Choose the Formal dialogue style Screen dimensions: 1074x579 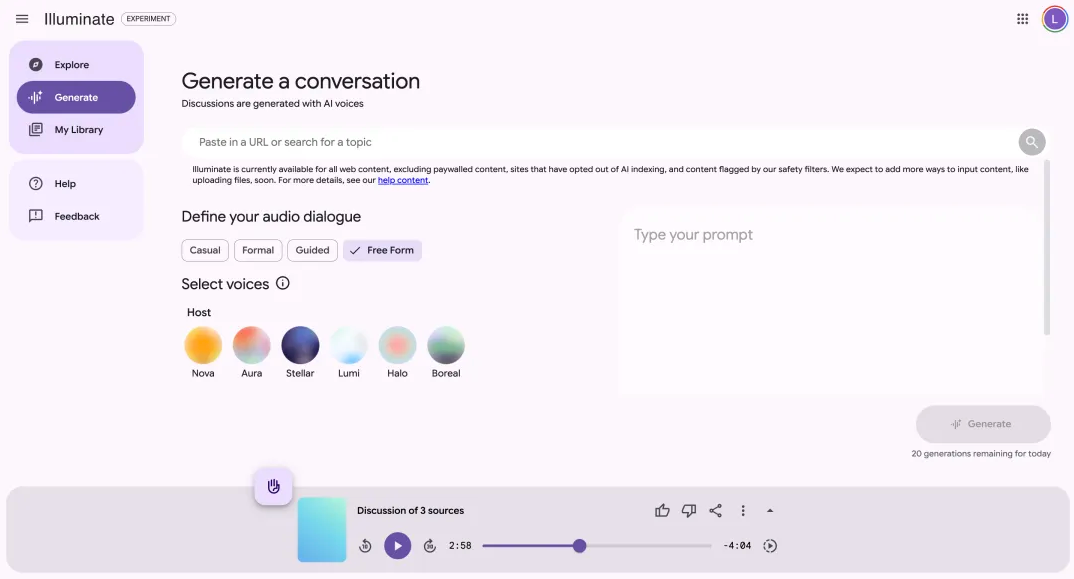[258, 250]
